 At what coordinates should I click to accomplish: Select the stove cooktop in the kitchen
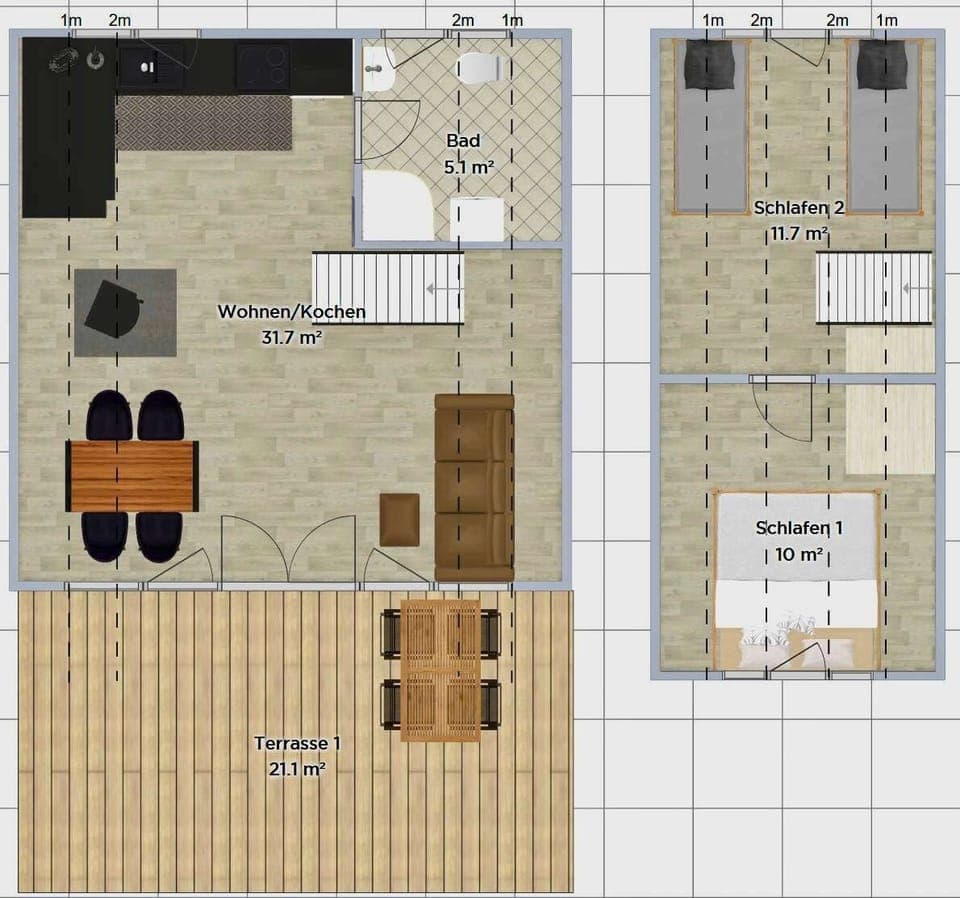263,66
